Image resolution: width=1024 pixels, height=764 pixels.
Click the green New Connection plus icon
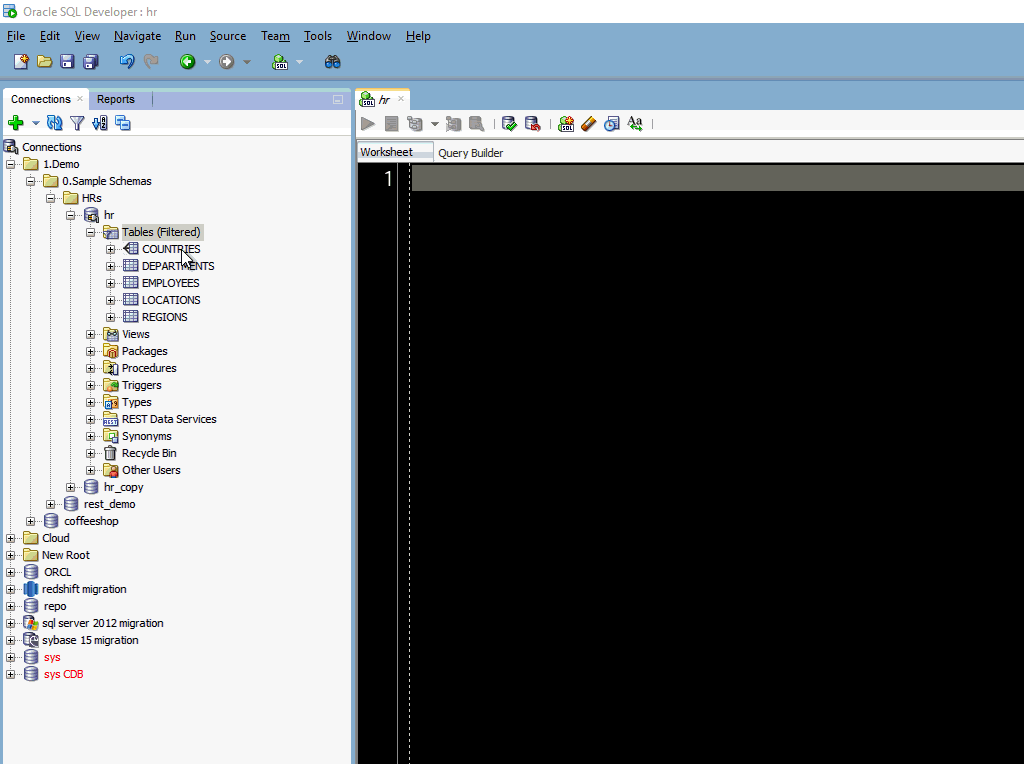15,123
